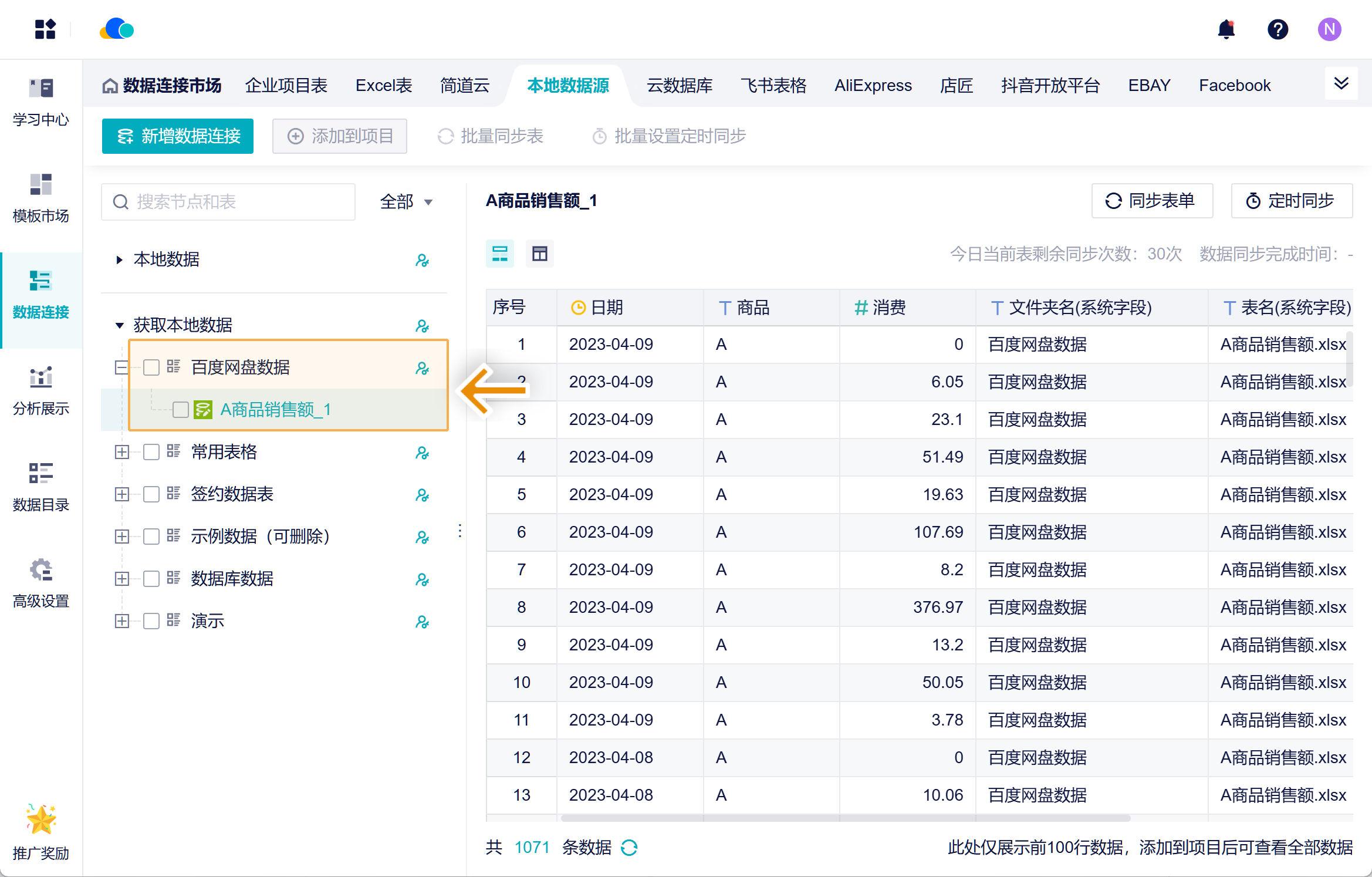Open the 全部 filter dropdown

coord(406,202)
